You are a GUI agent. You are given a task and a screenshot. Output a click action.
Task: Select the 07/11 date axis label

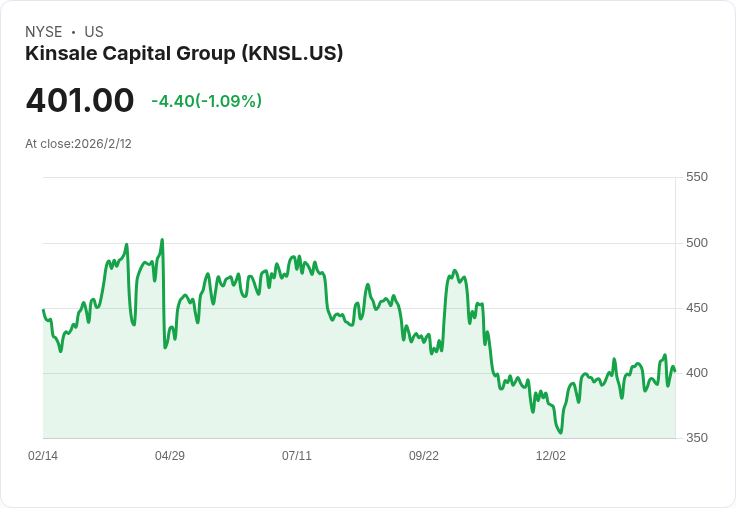297,456
